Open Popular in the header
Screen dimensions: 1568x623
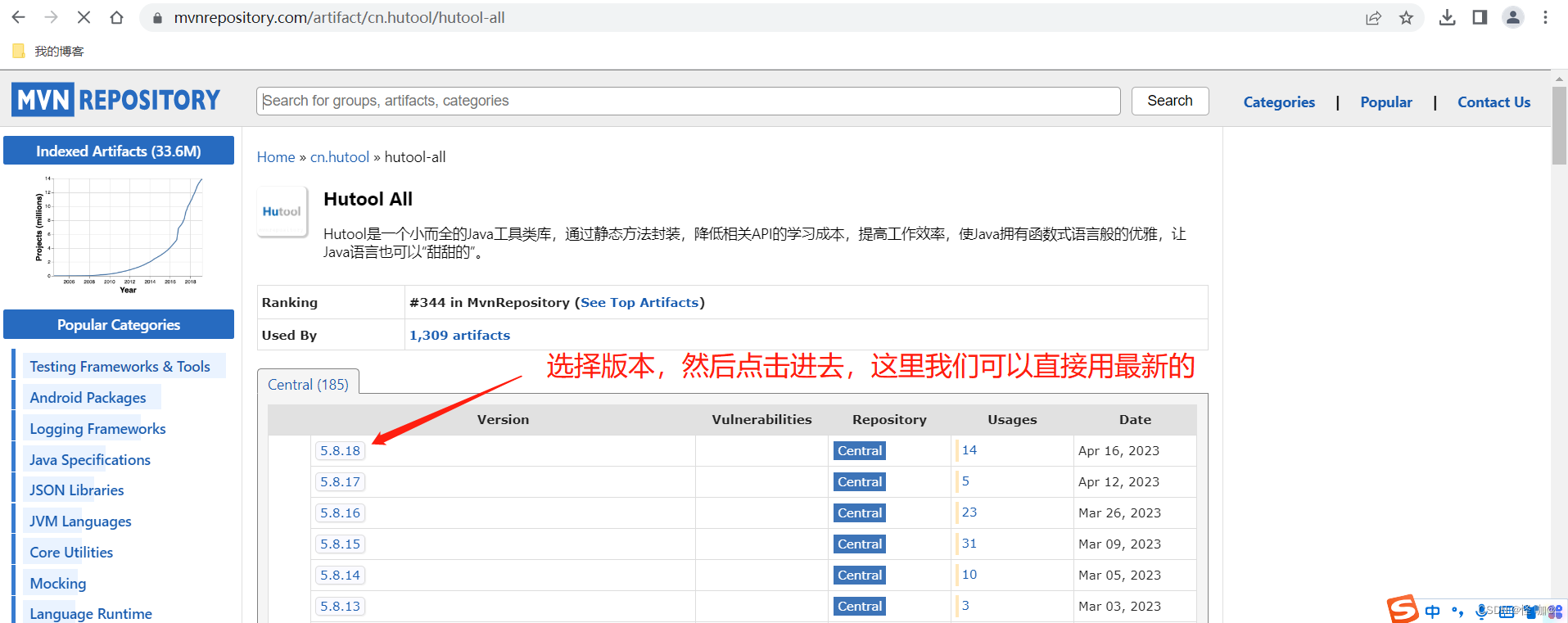click(1386, 102)
